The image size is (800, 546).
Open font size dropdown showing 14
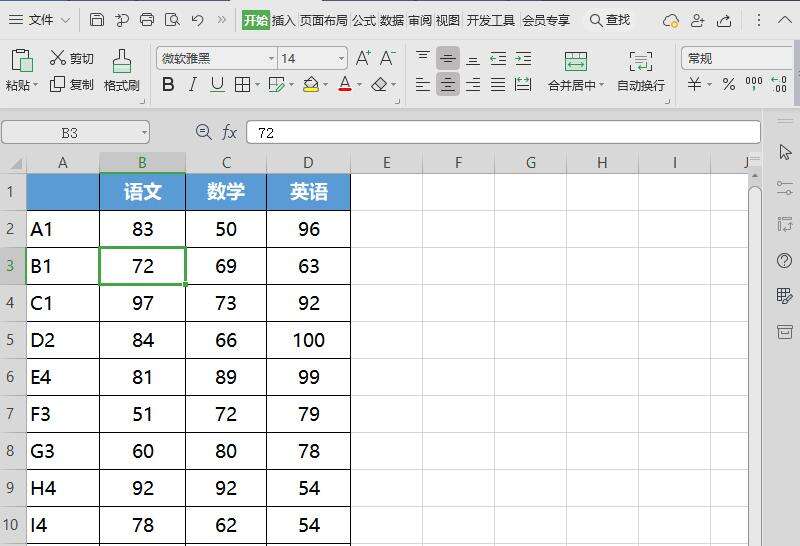[341, 58]
